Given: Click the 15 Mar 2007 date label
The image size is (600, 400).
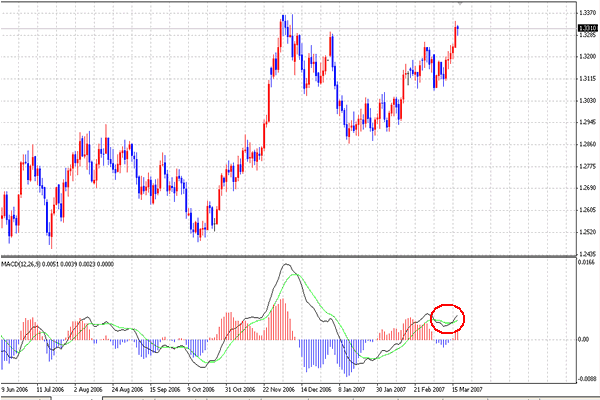Looking at the screenshot, I should tap(467, 390).
